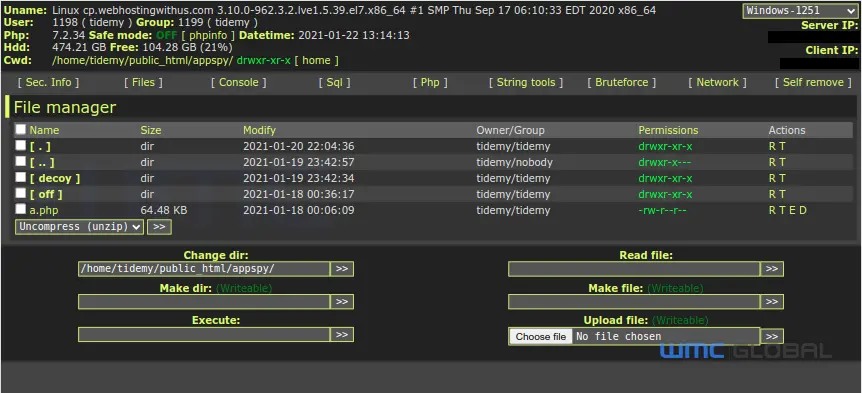
Task: Click the phpinfo link
Action: pos(208,35)
